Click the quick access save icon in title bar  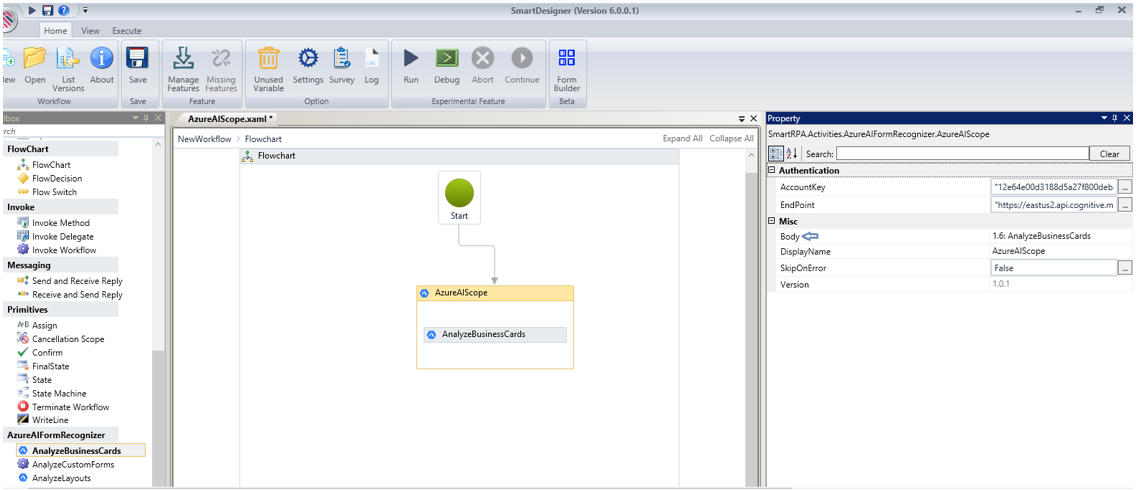click(47, 10)
